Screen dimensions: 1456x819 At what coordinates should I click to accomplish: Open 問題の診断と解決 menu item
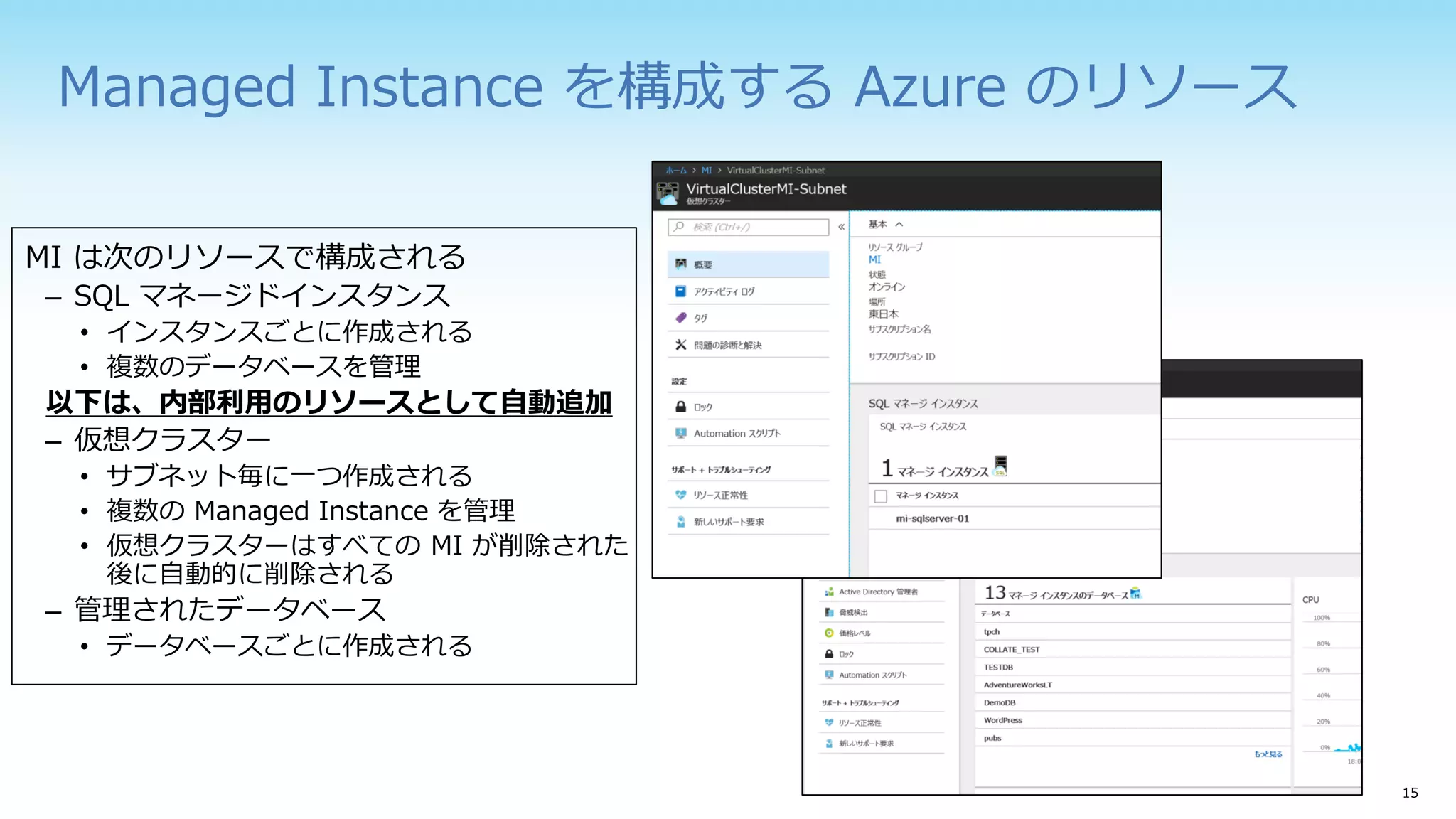pyautogui.click(x=749, y=345)
